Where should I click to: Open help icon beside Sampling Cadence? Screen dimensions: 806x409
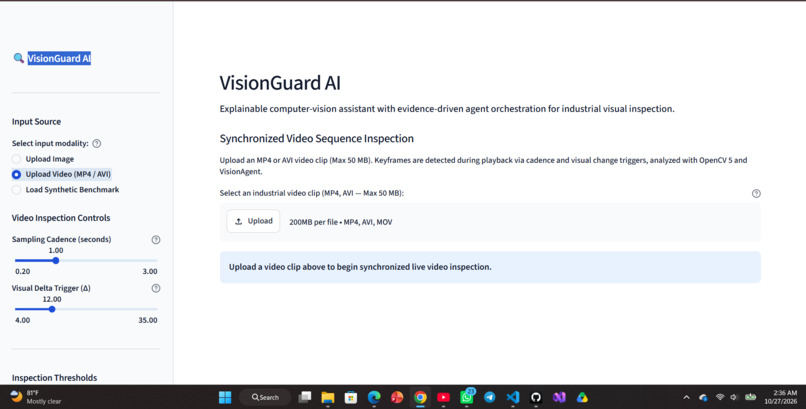(156, 239)
